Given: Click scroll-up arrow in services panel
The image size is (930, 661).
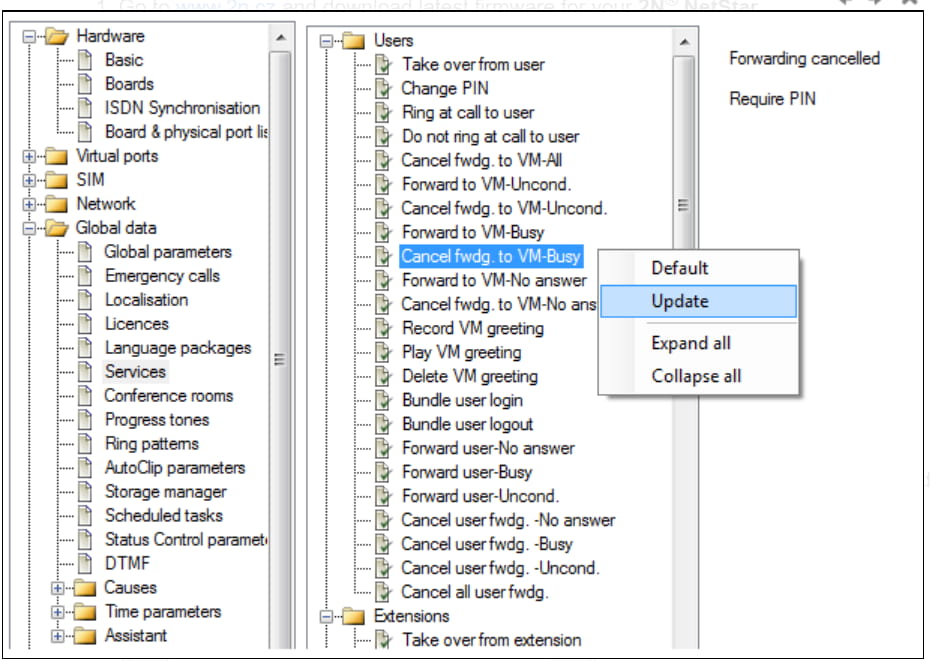Looking at the screenshot, I should (x=684, y=42).
